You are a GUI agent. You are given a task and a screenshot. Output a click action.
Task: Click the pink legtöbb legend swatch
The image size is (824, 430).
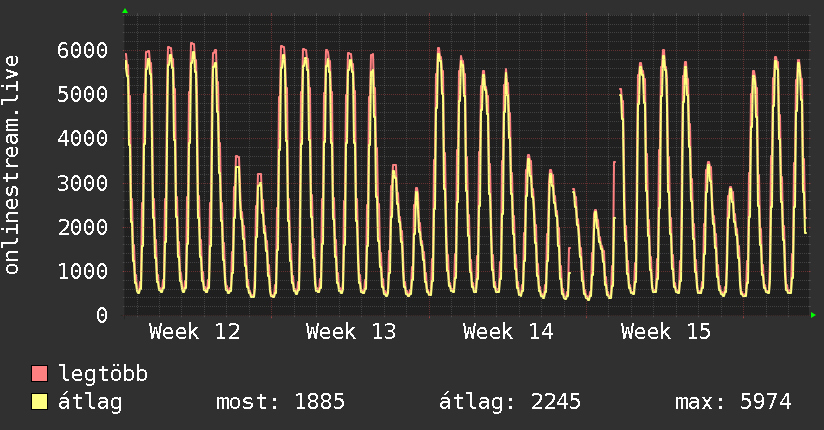pos(39,373)
